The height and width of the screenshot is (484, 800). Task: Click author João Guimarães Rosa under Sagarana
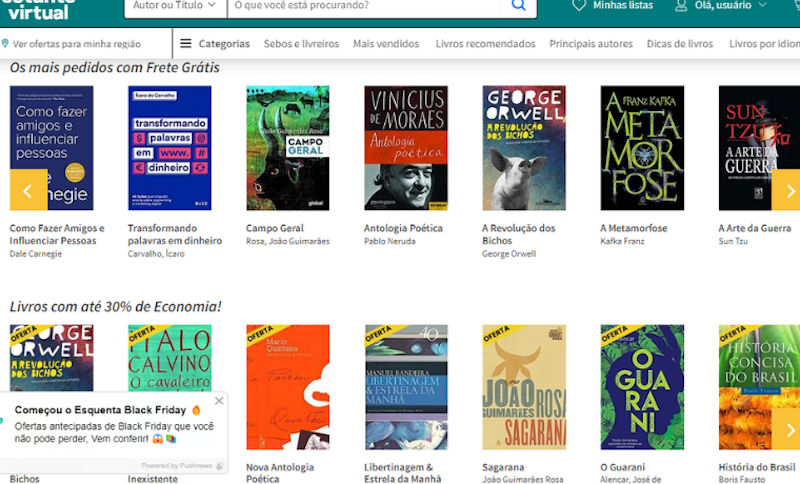point(523,479)
